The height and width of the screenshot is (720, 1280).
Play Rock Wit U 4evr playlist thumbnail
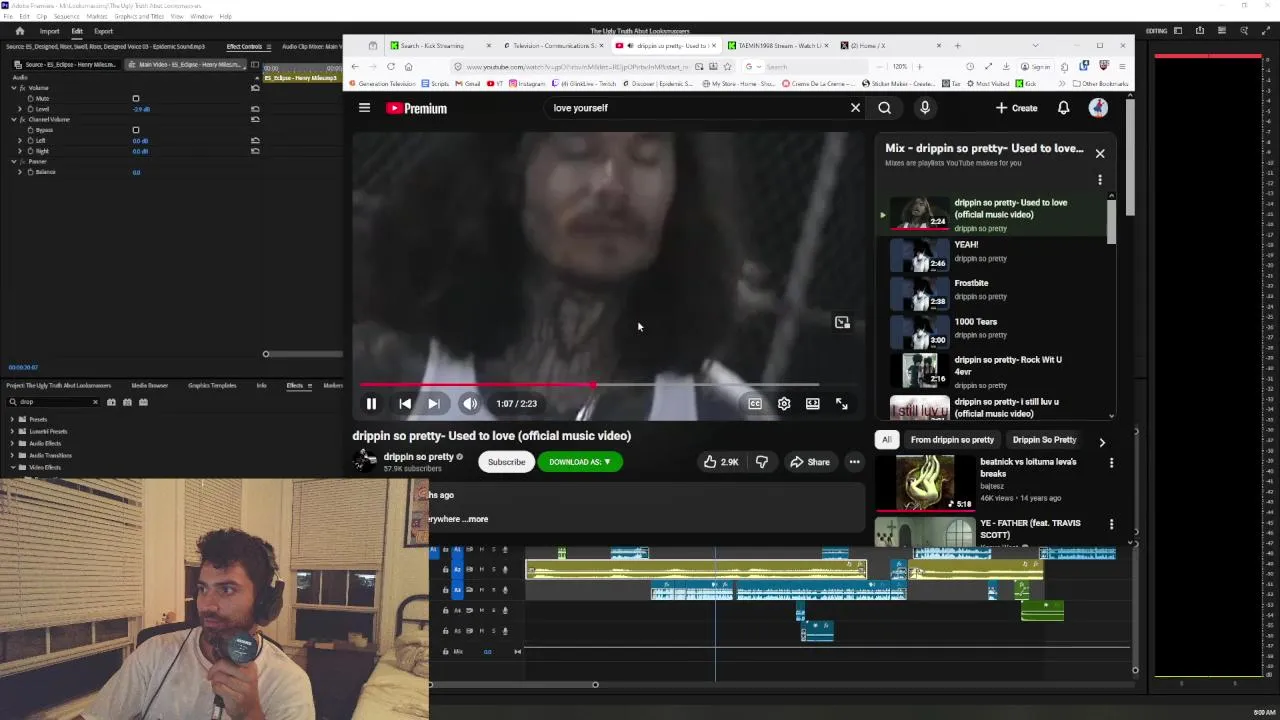[x=920, y=372]
